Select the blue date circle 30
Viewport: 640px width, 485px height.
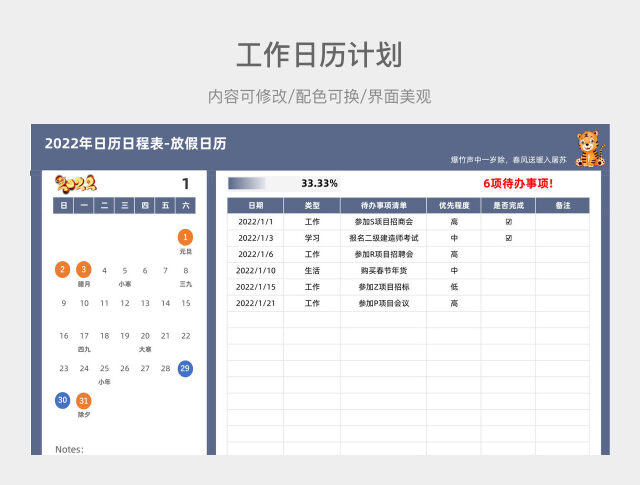[63, 400]
